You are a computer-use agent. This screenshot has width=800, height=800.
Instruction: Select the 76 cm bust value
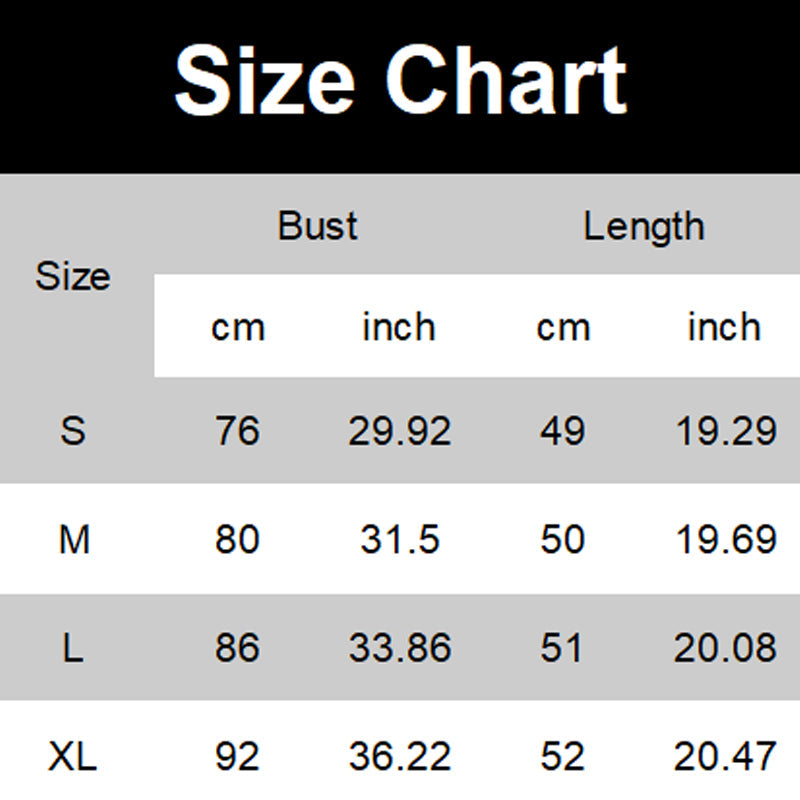pyautogui.click(x=237, y=431)
